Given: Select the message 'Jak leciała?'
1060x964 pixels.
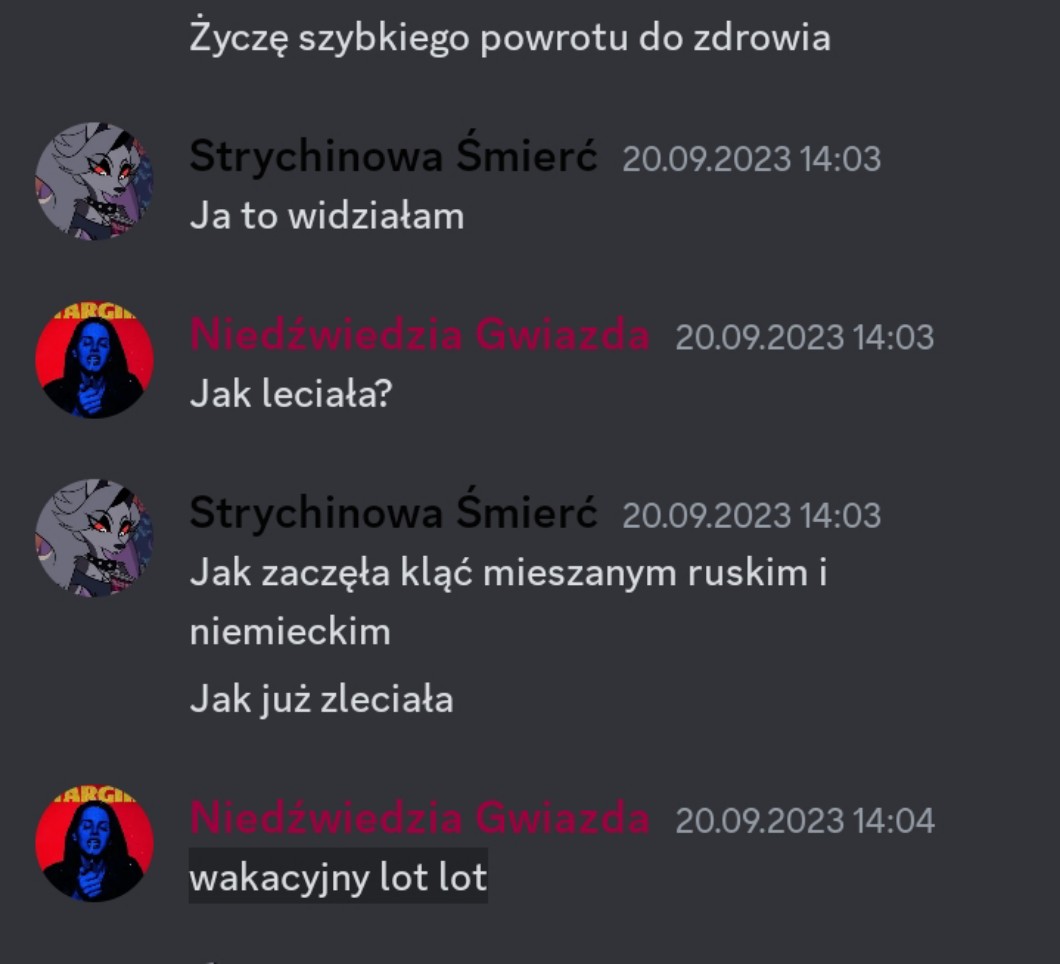Looking at the screenshot, I should coord(291,394).
